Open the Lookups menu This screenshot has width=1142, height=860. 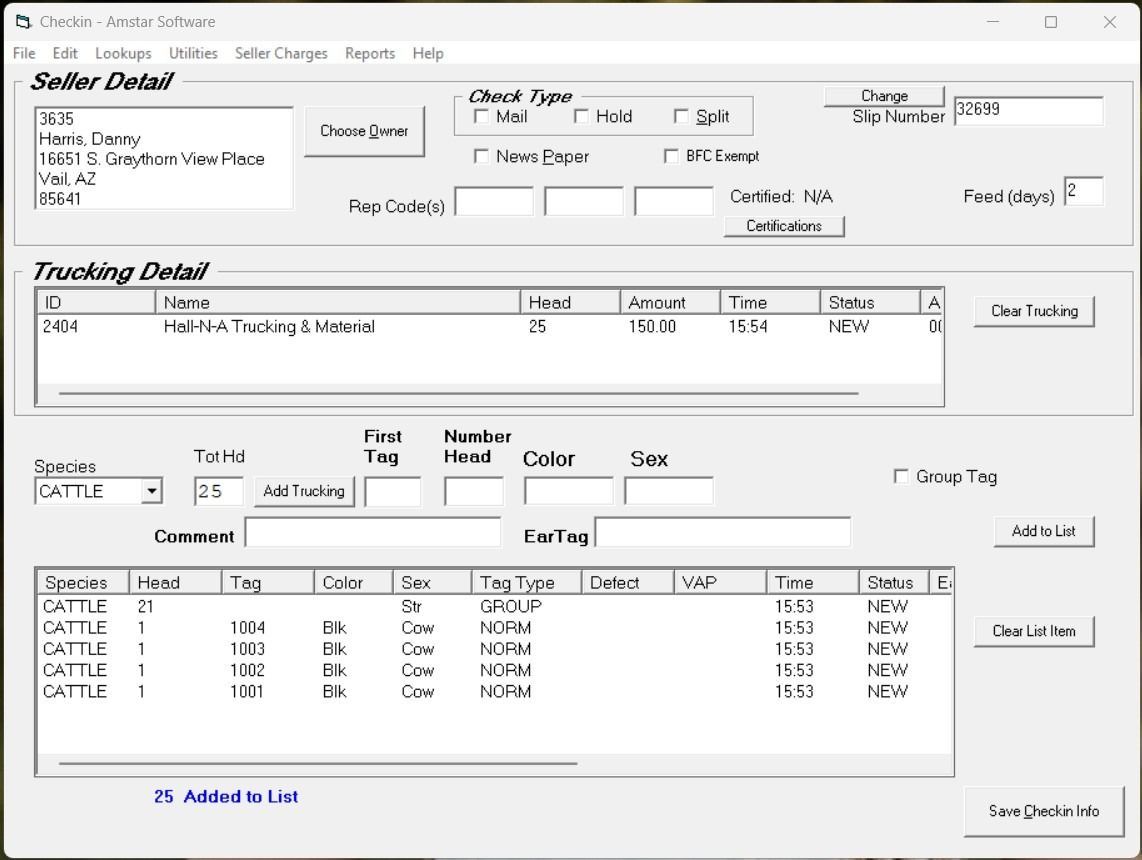pyautogui.click(x=123, y=53)
